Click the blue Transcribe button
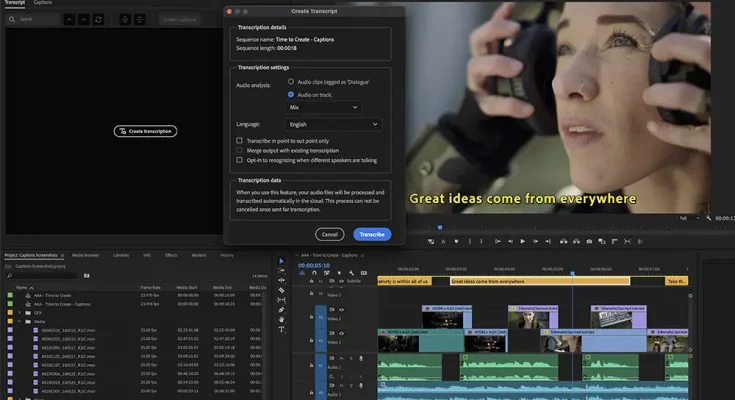Image resolution: width=735 pixels, height=400 pixels. point(372,234)
